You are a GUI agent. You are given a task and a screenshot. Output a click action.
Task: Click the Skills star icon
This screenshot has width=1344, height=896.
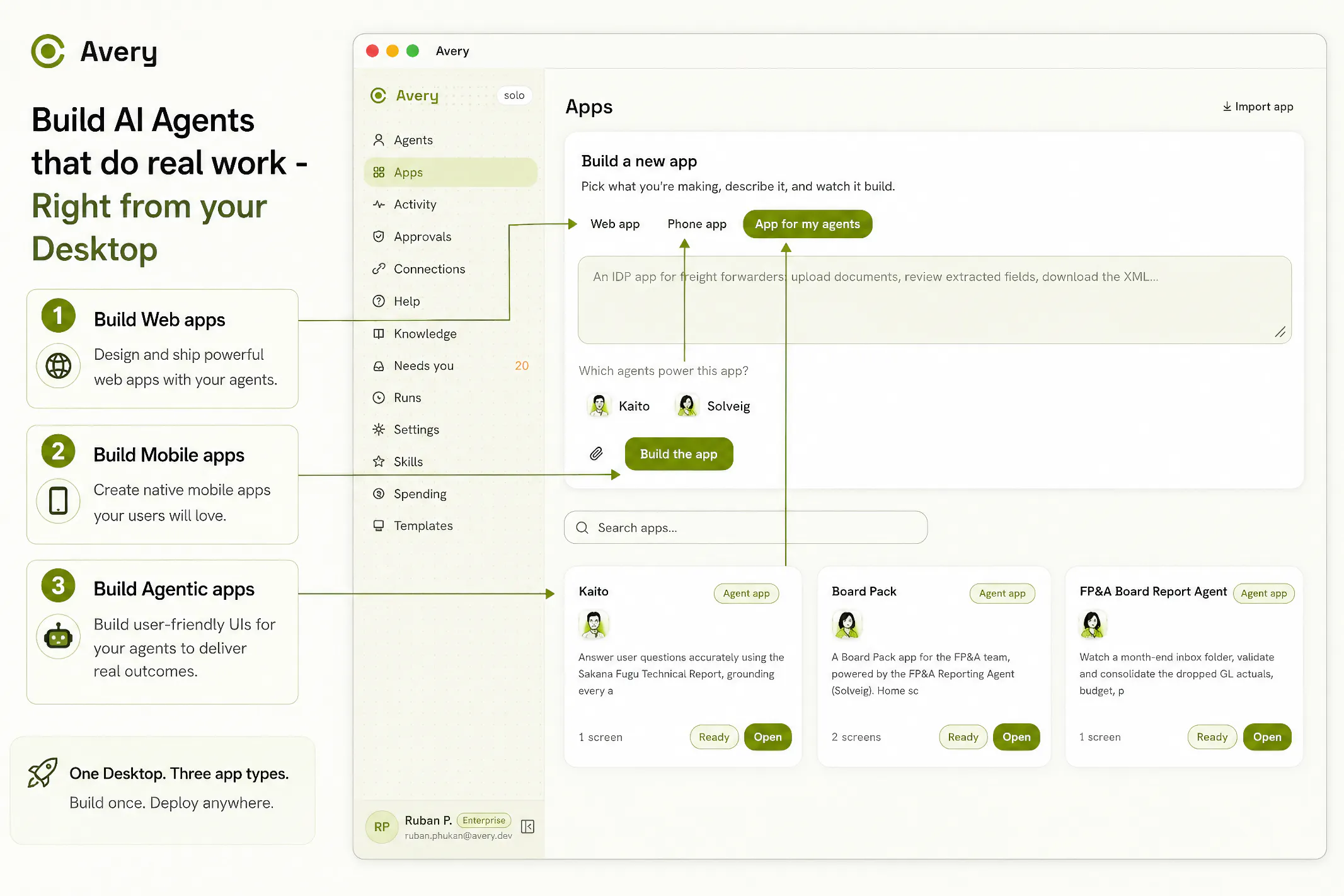coord(379,461)
